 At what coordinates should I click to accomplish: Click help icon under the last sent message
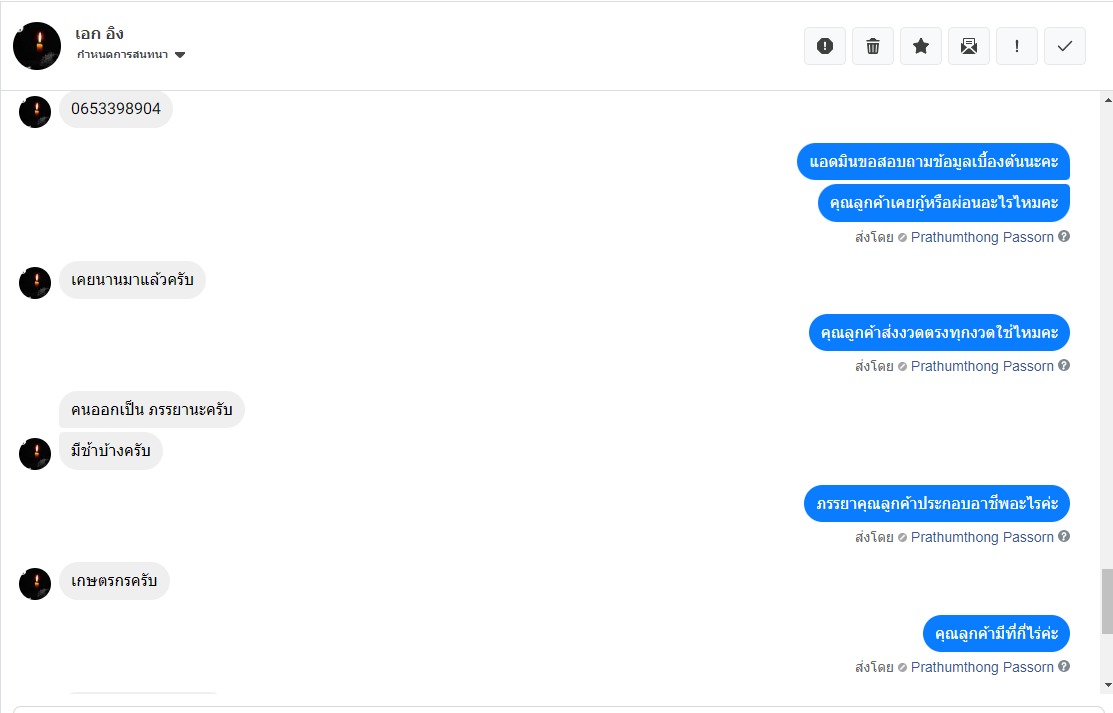coord(1064,667)
